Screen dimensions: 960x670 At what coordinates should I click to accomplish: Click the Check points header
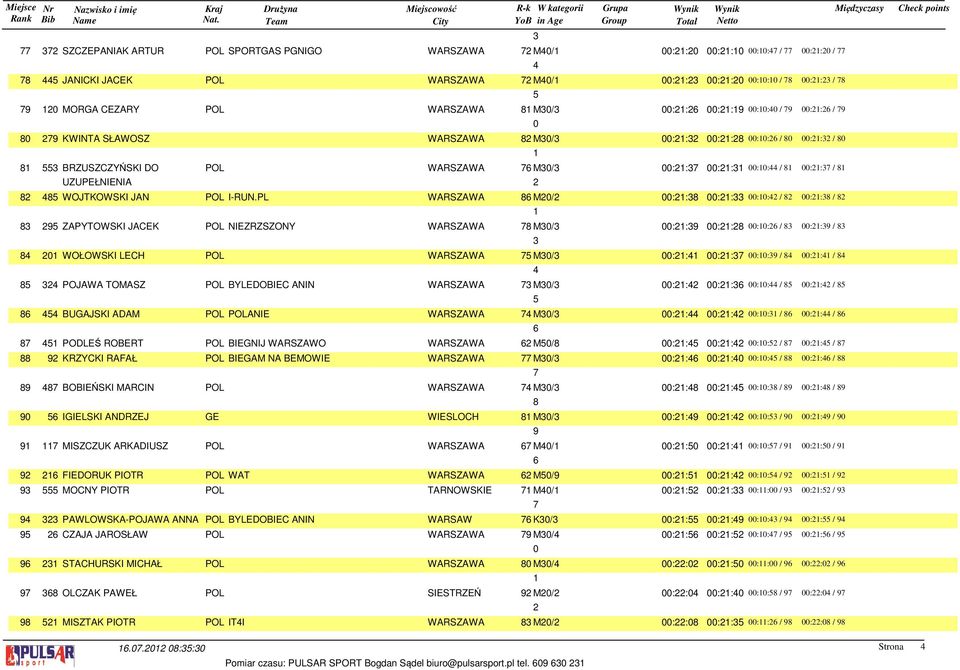[x=923, y=9]
